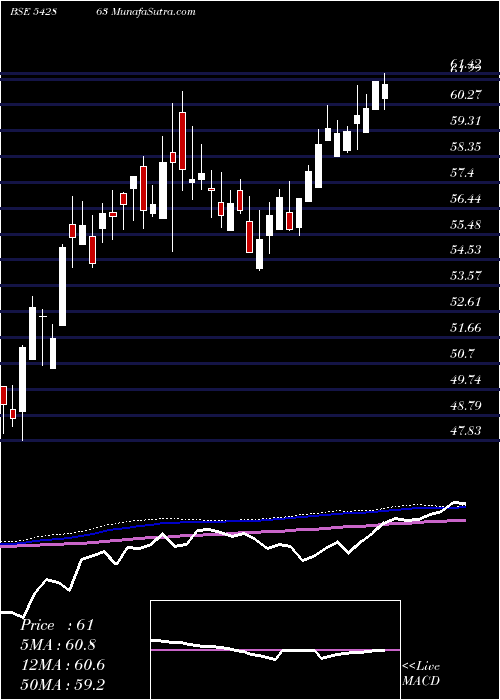This screenshot has height=700, width=500.
Task: Click the 50.7 price axis label
Action: click(x=462, y=354)
